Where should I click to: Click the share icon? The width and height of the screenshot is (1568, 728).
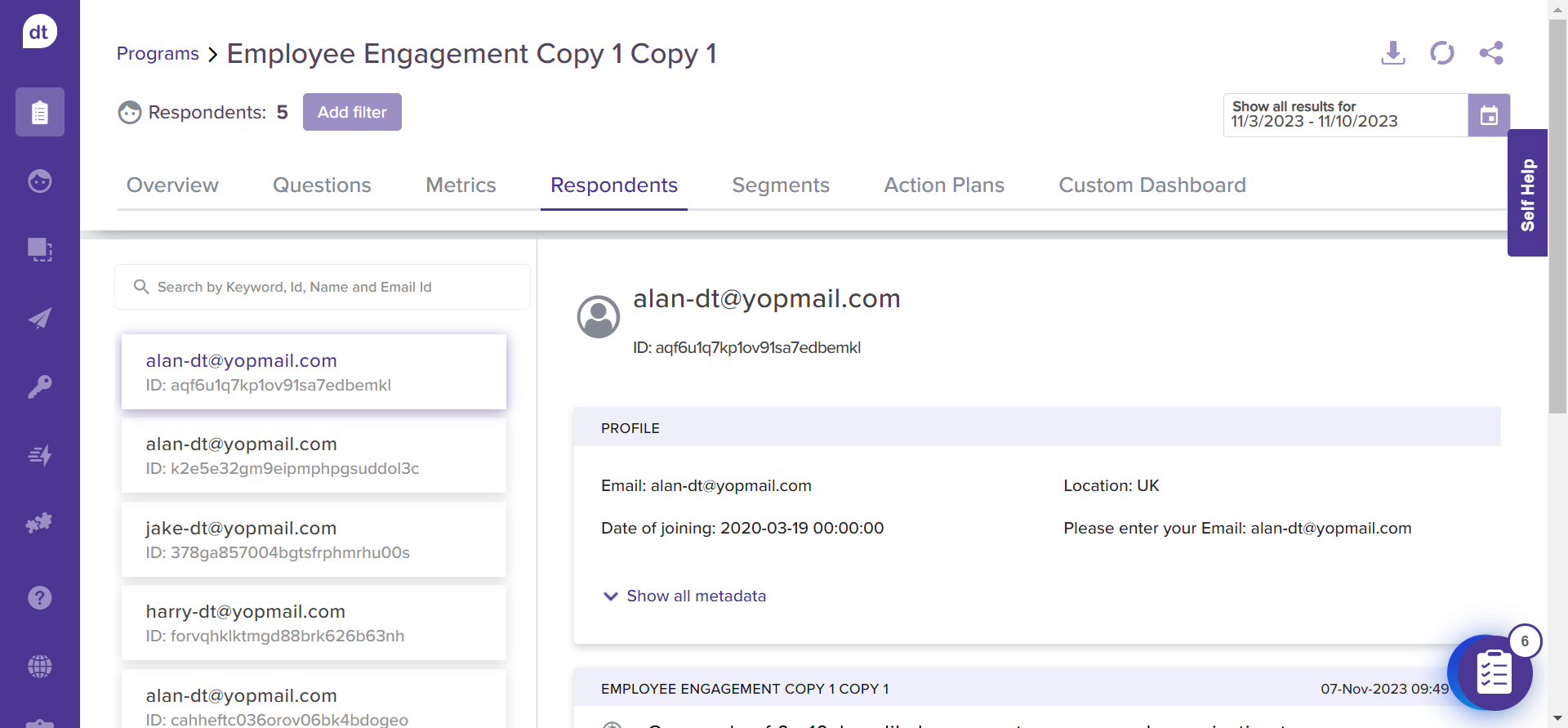(x=1490, y=53)
